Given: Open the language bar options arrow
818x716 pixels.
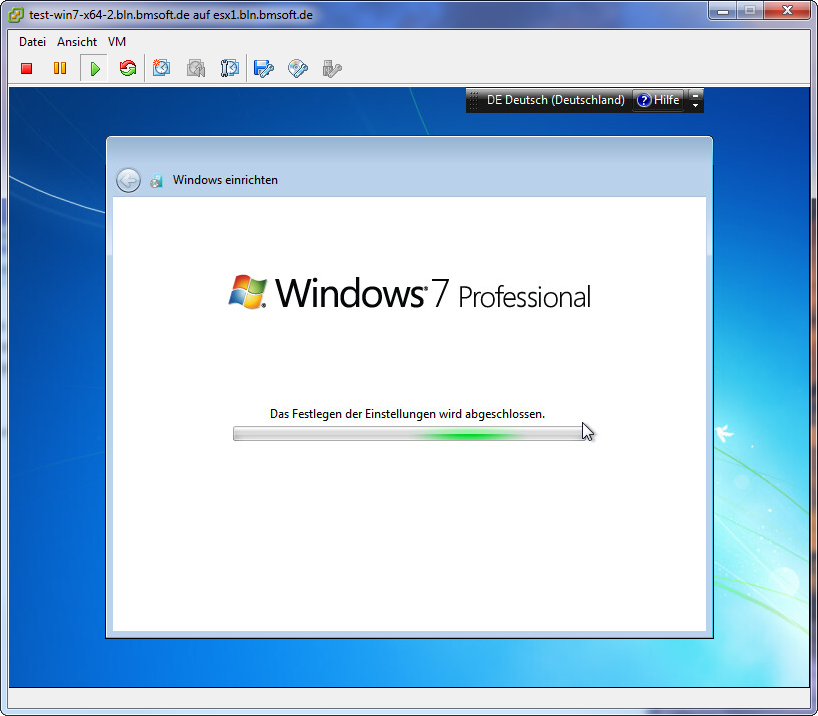Looking at the screenshot, I should point(695,105).
